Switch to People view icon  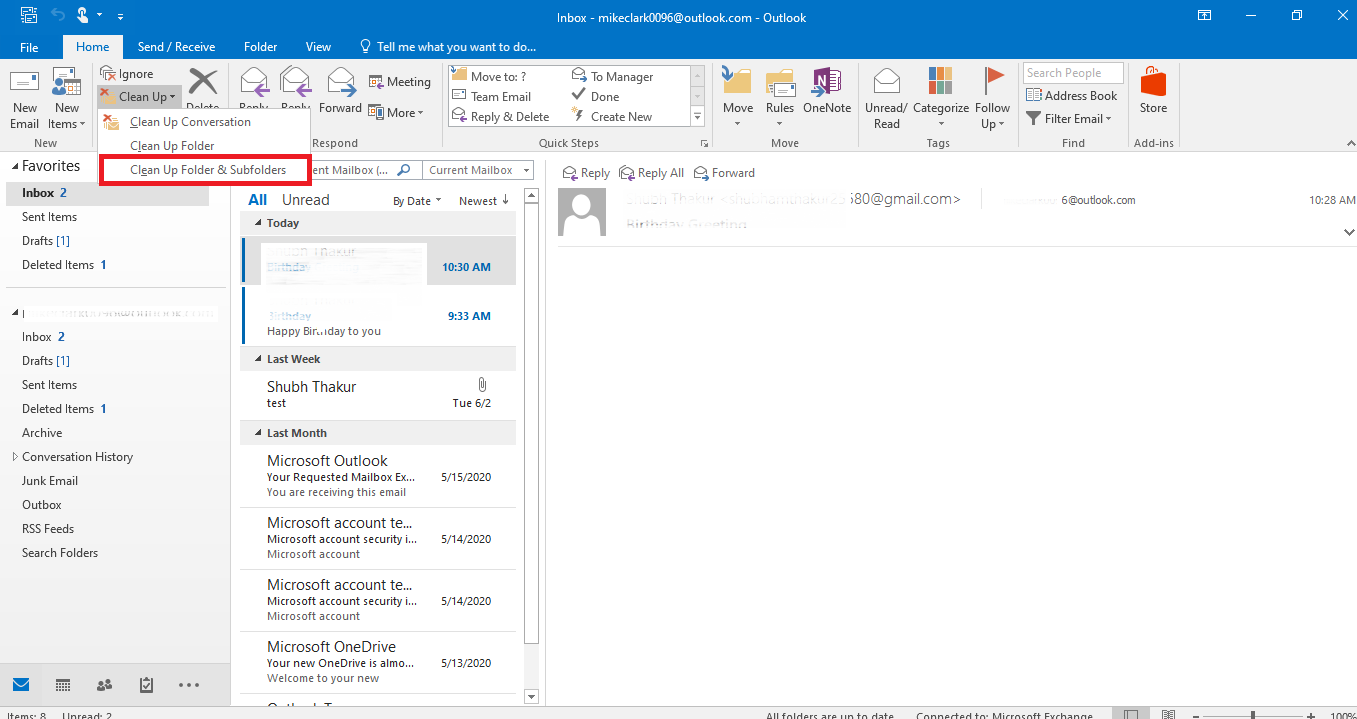point(104,685)
